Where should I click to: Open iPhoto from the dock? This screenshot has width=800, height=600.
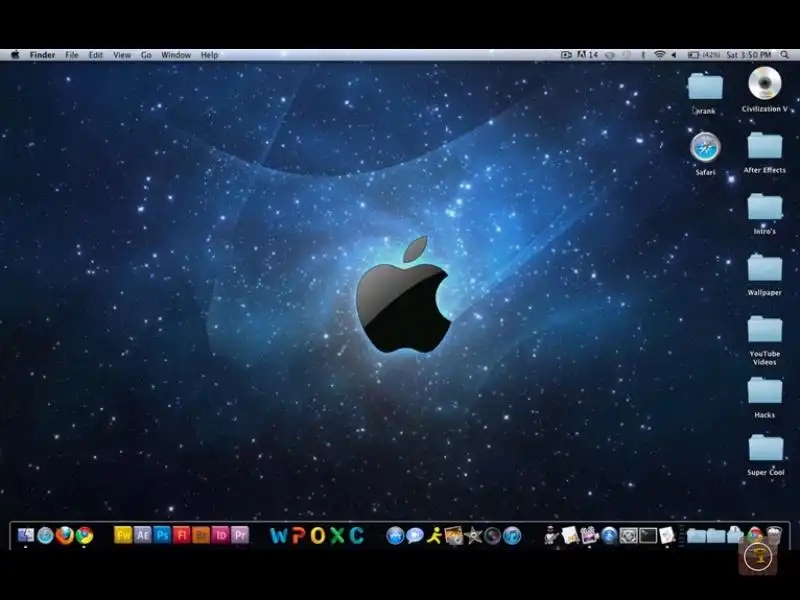[454, 535]
